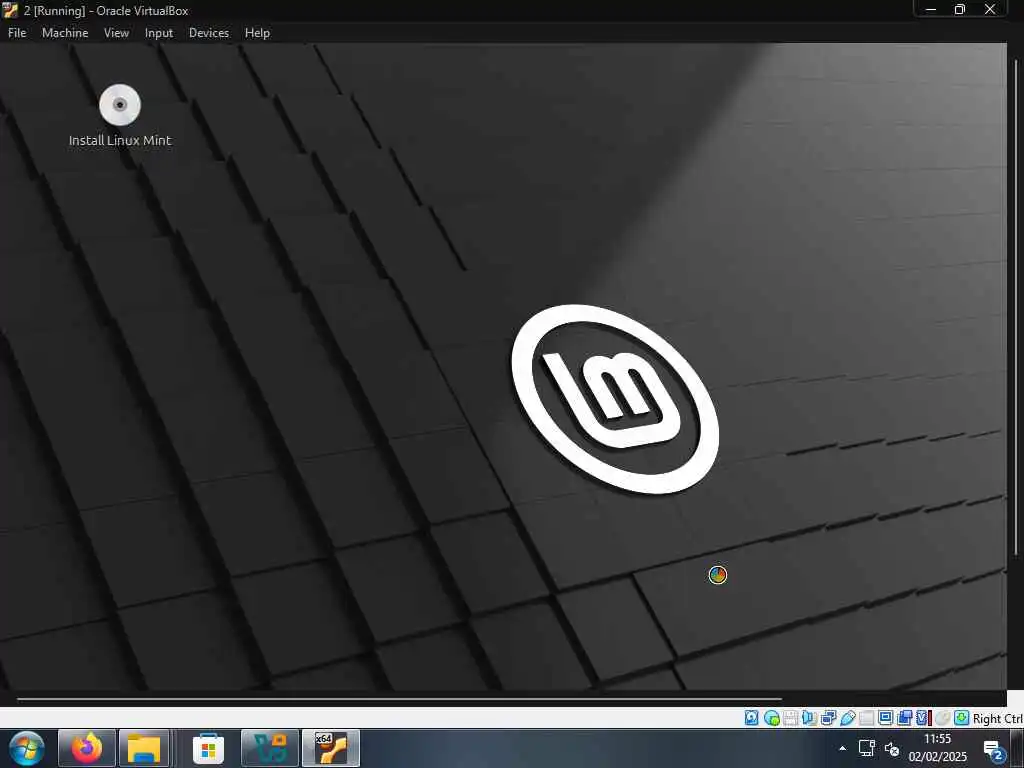Viewport: 1024px width, 768px height.
Task: Click the shared folders status icon
Action: tap(866, 718)
